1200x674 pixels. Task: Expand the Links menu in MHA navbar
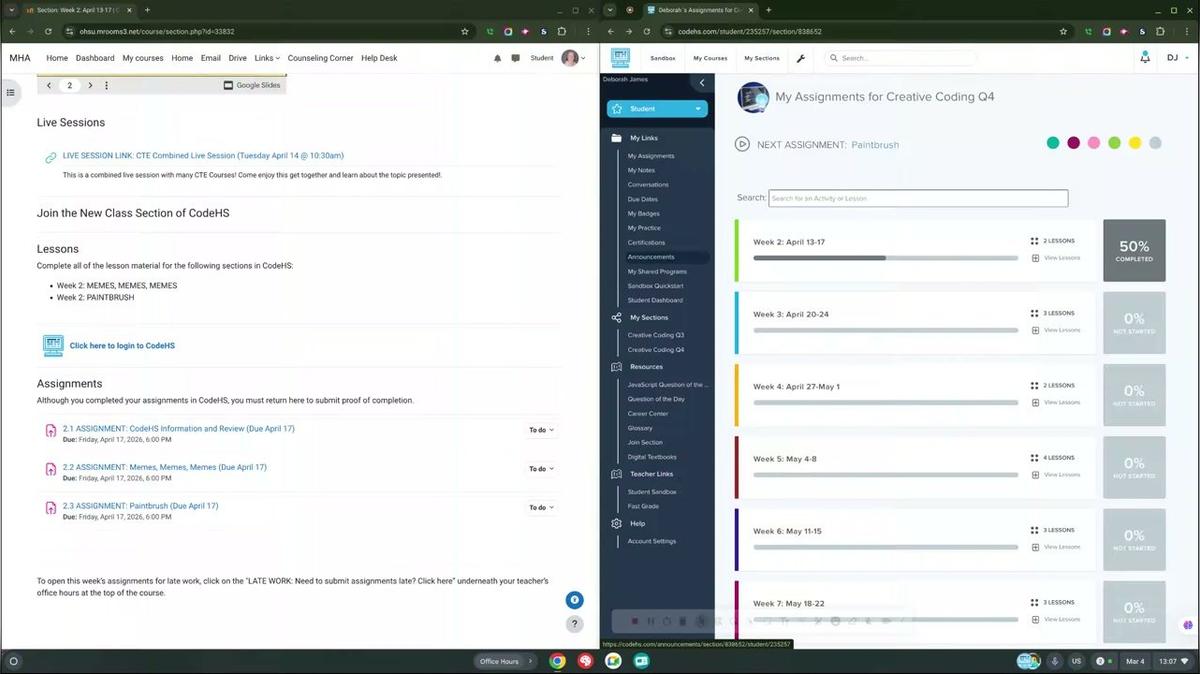point(267,58)
